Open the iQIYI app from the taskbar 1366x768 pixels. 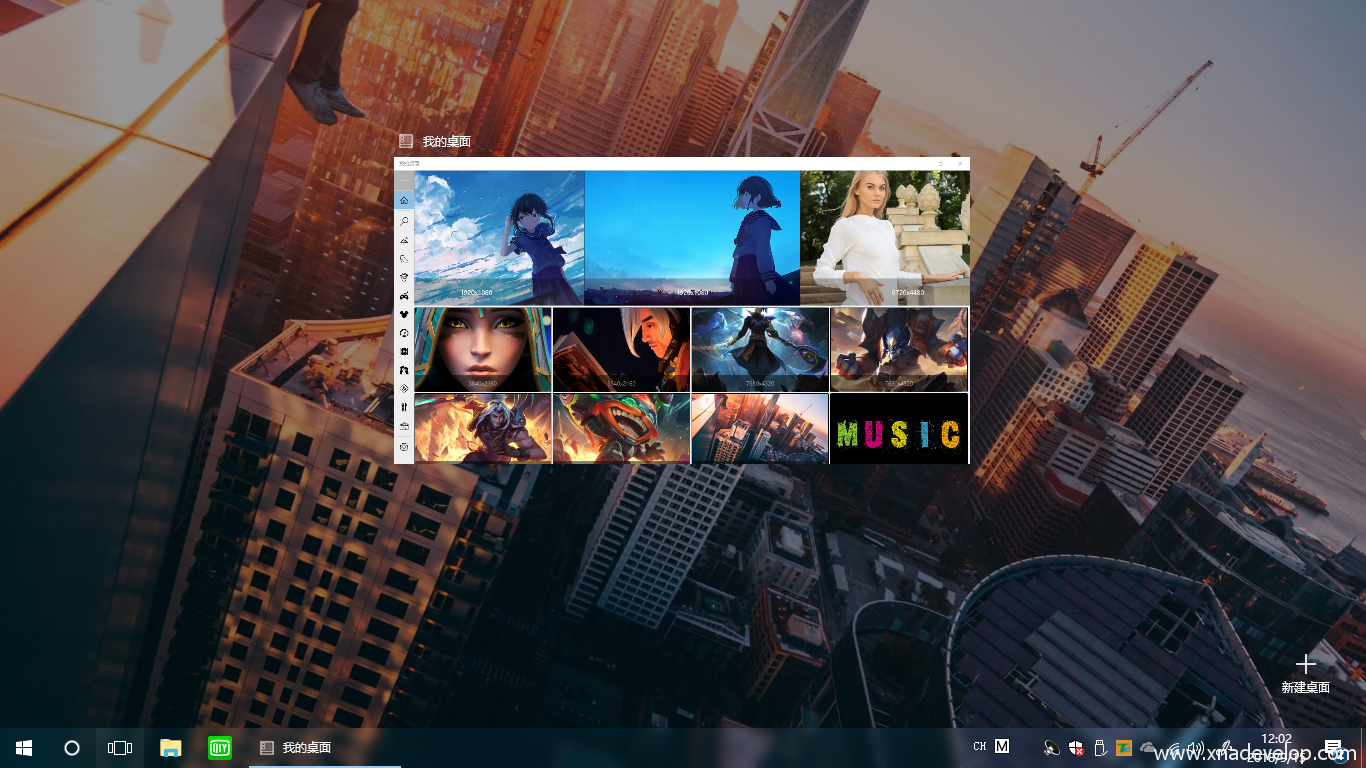(219, 747)
